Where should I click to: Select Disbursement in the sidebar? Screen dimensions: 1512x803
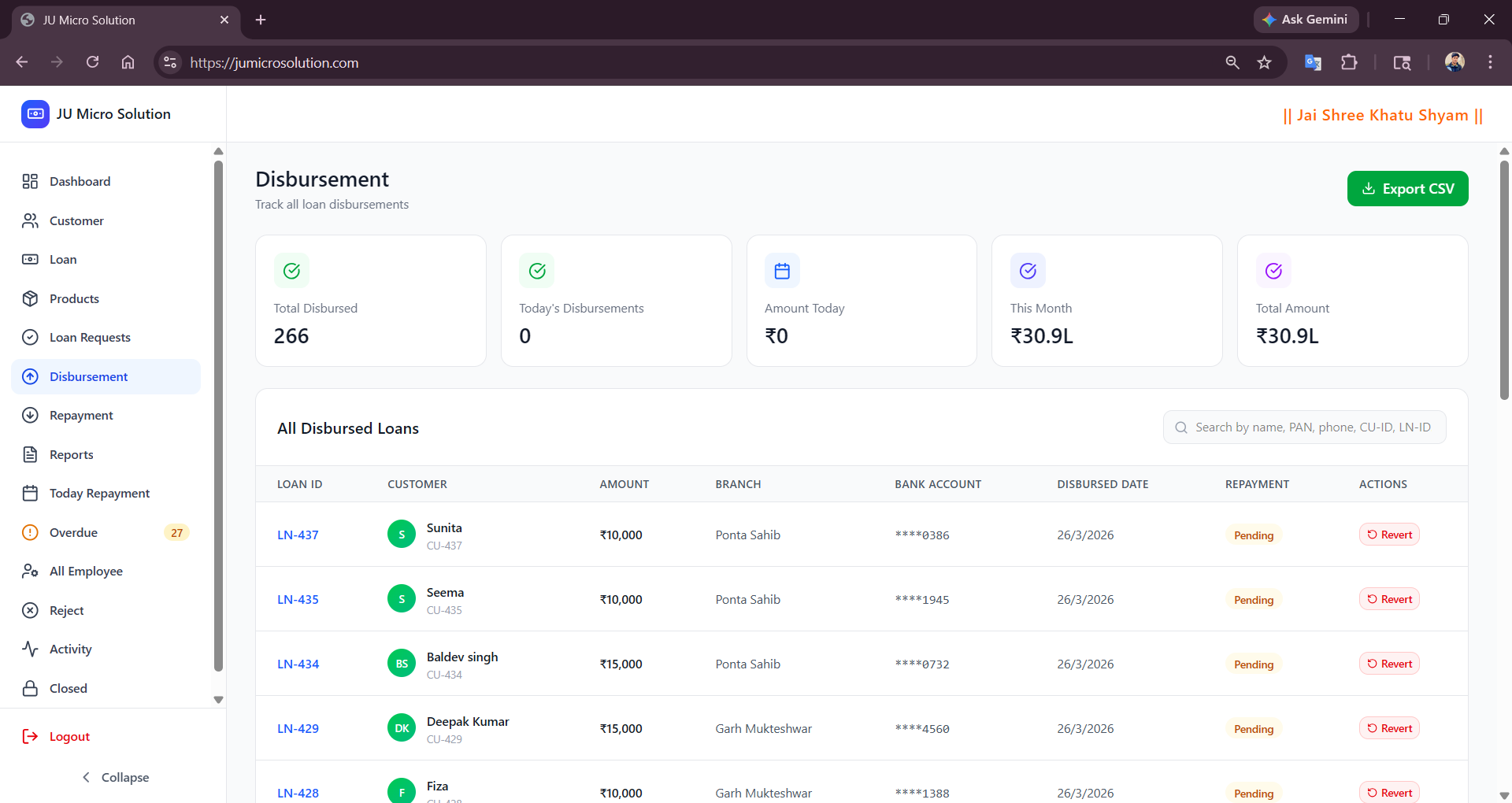[106, 376]
